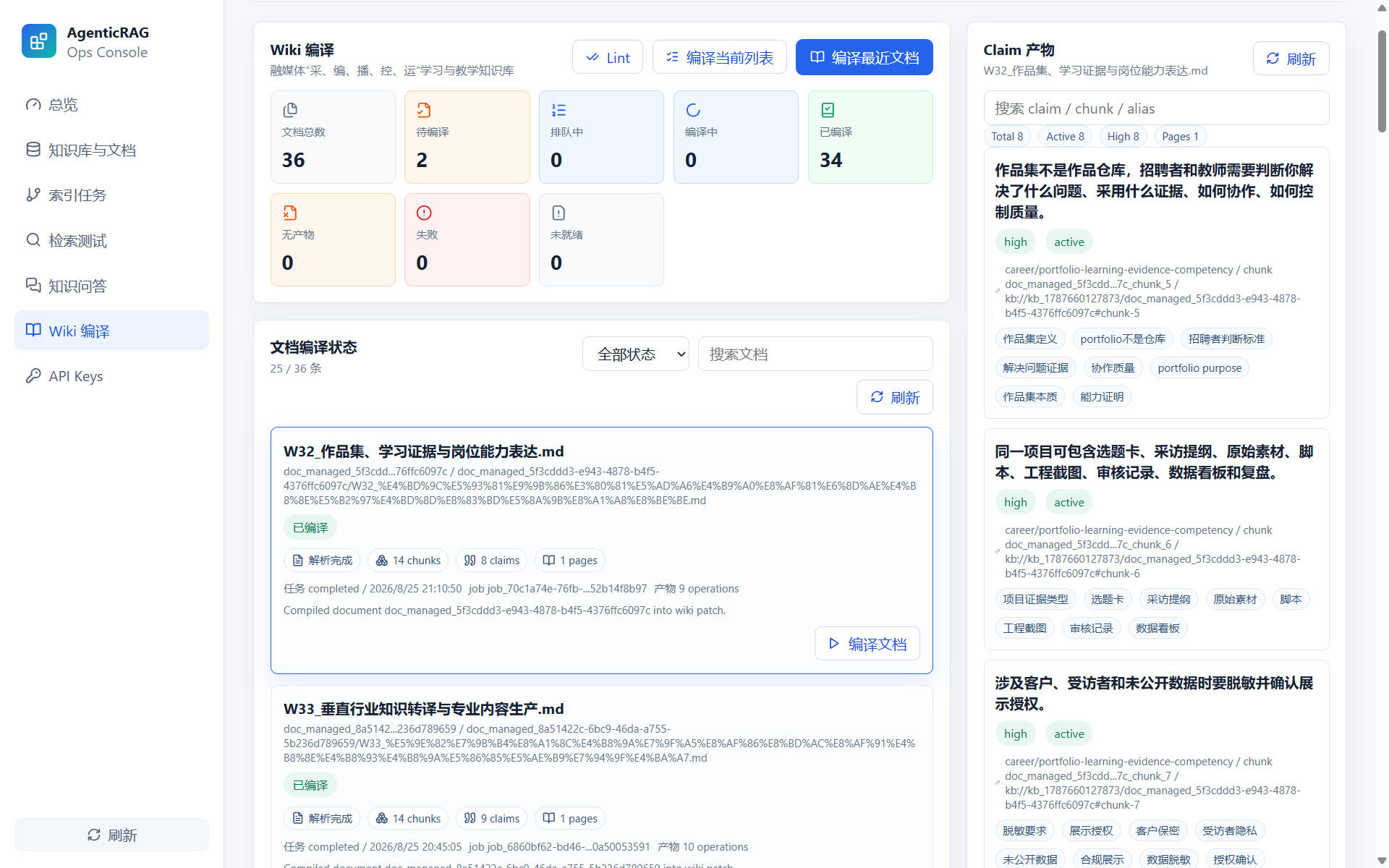Open the 全部状态 dropdown

coord(636,354)
